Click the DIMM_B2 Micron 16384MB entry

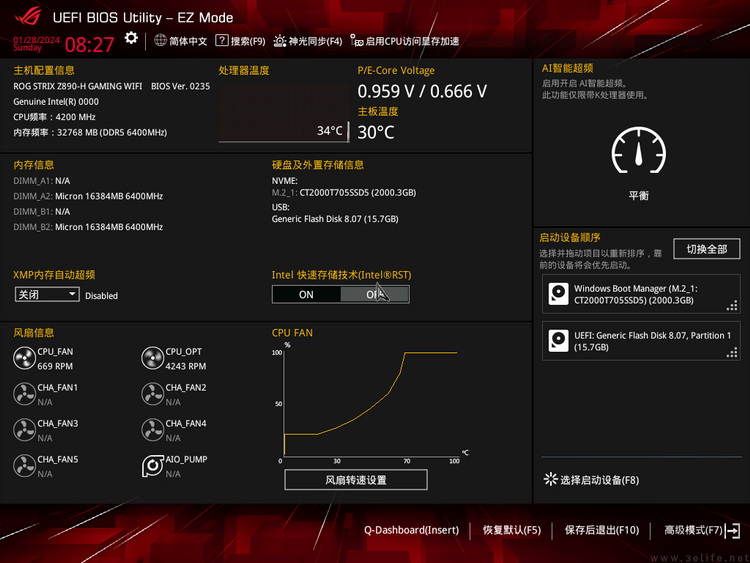tap(88, 227)
